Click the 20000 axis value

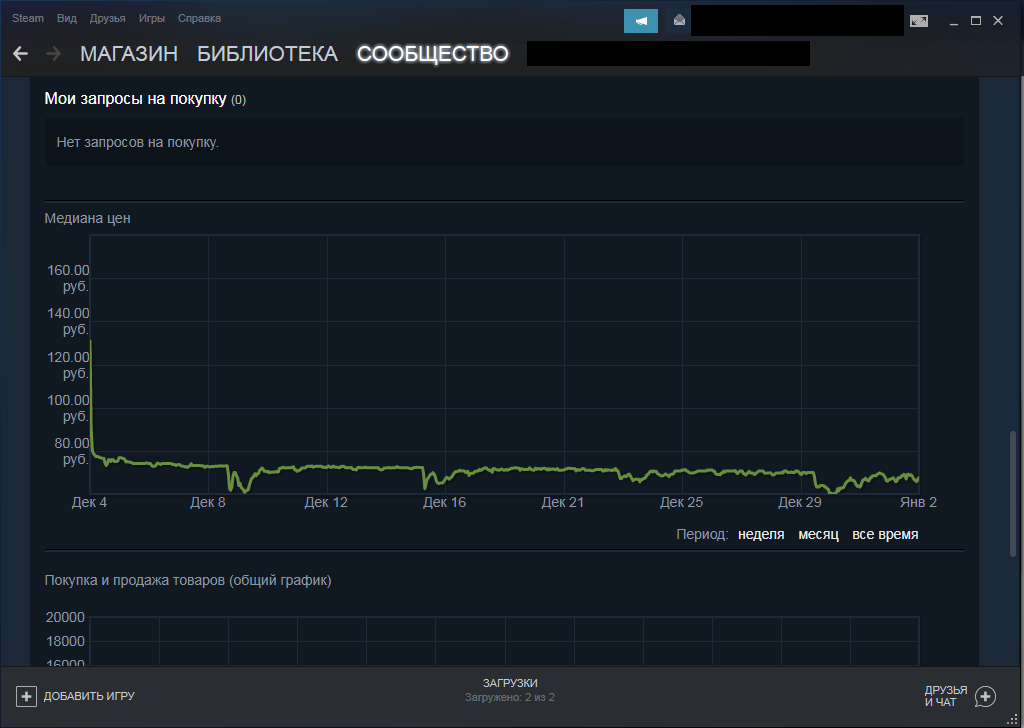[65, 617]
